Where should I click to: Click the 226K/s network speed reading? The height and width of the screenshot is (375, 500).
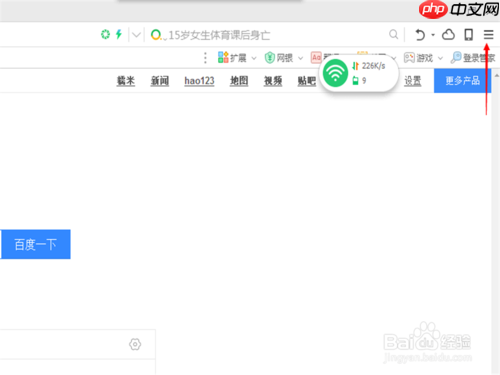(373, 66)
